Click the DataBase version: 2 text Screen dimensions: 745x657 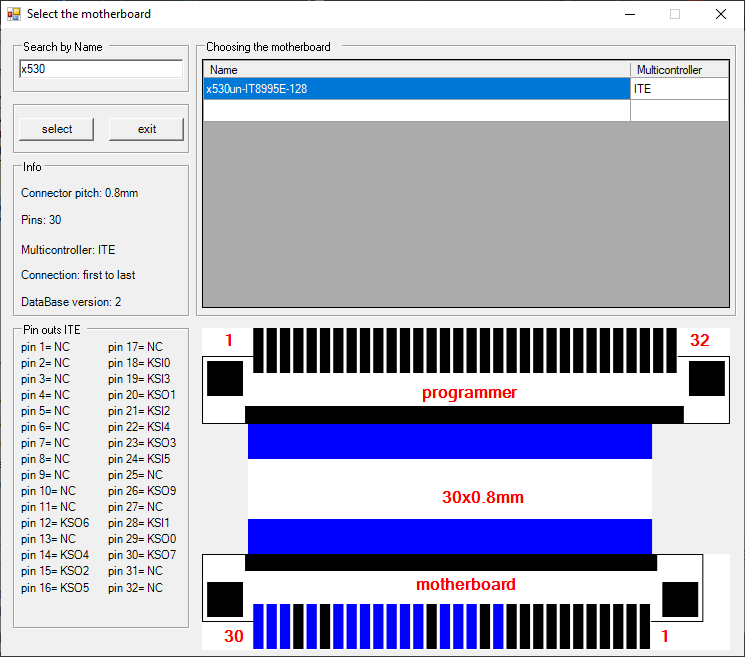[71, 301]
